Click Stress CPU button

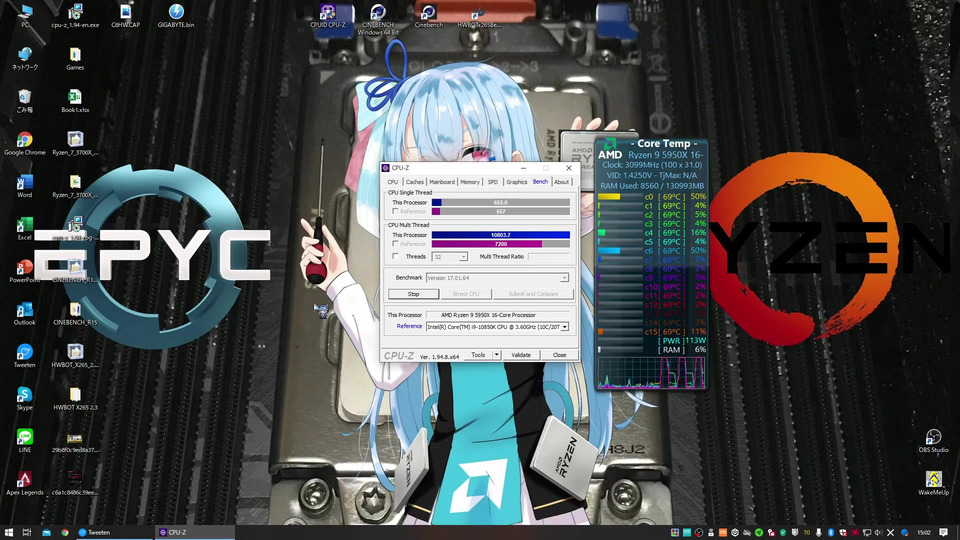465,294
